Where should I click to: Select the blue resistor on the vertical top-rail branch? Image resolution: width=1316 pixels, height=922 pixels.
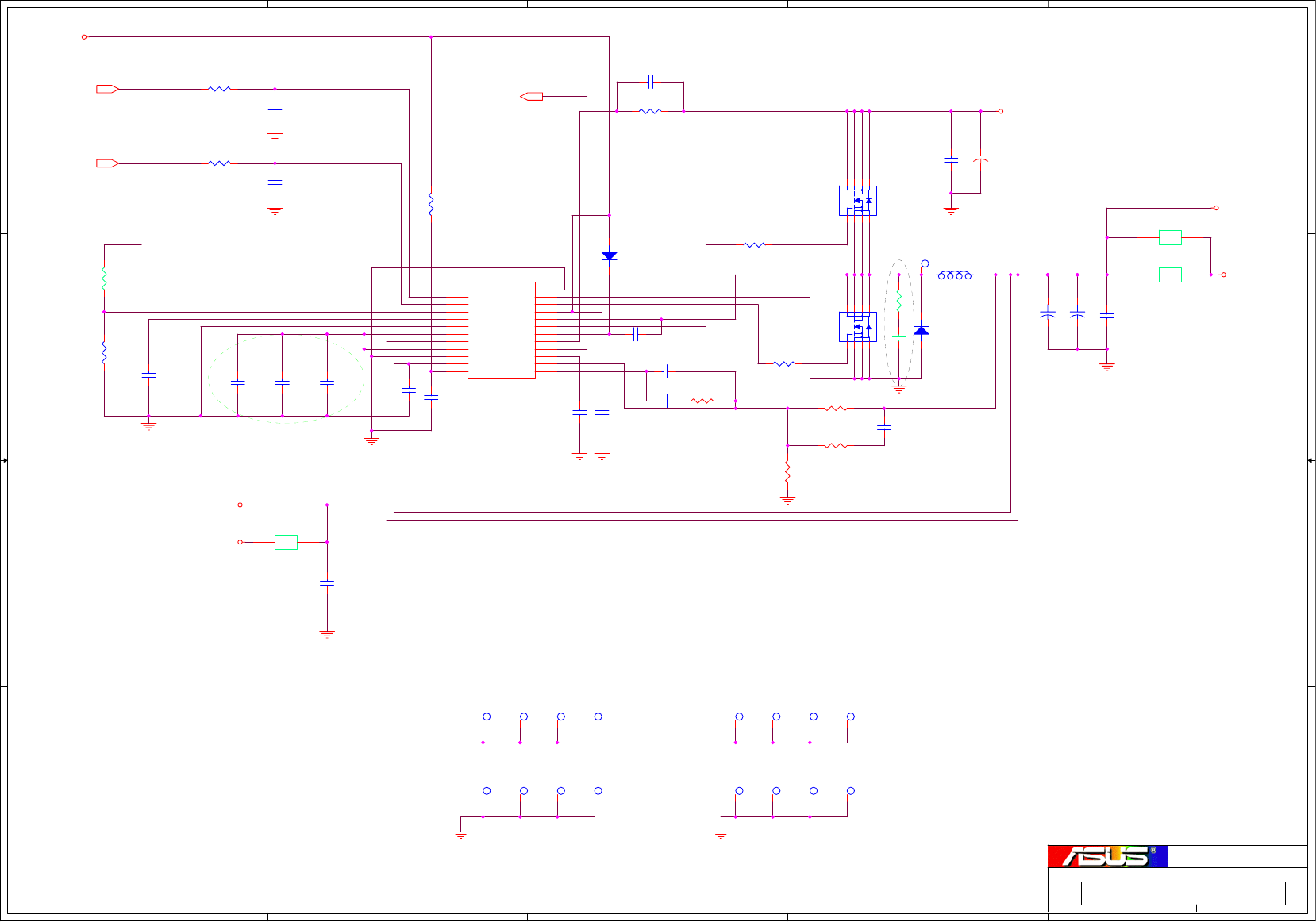(431, 204)
